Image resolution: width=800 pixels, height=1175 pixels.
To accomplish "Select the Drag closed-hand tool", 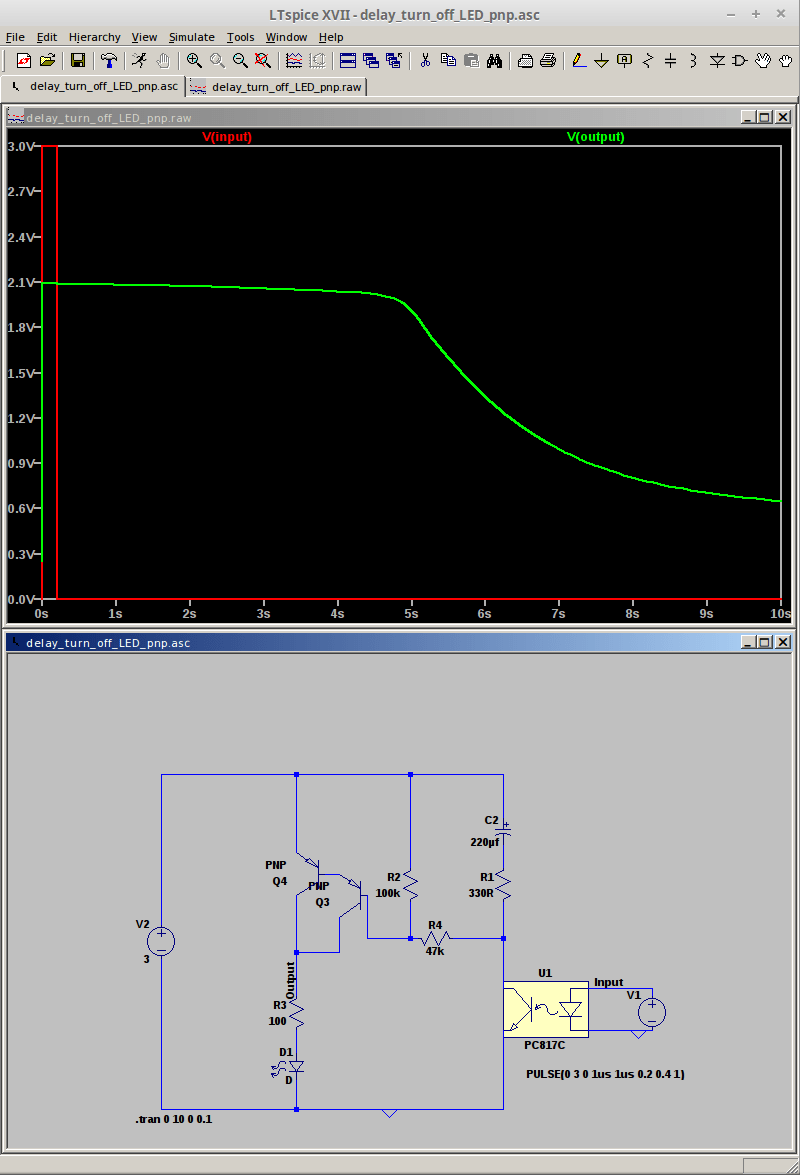I will click(x=785, y=61).
